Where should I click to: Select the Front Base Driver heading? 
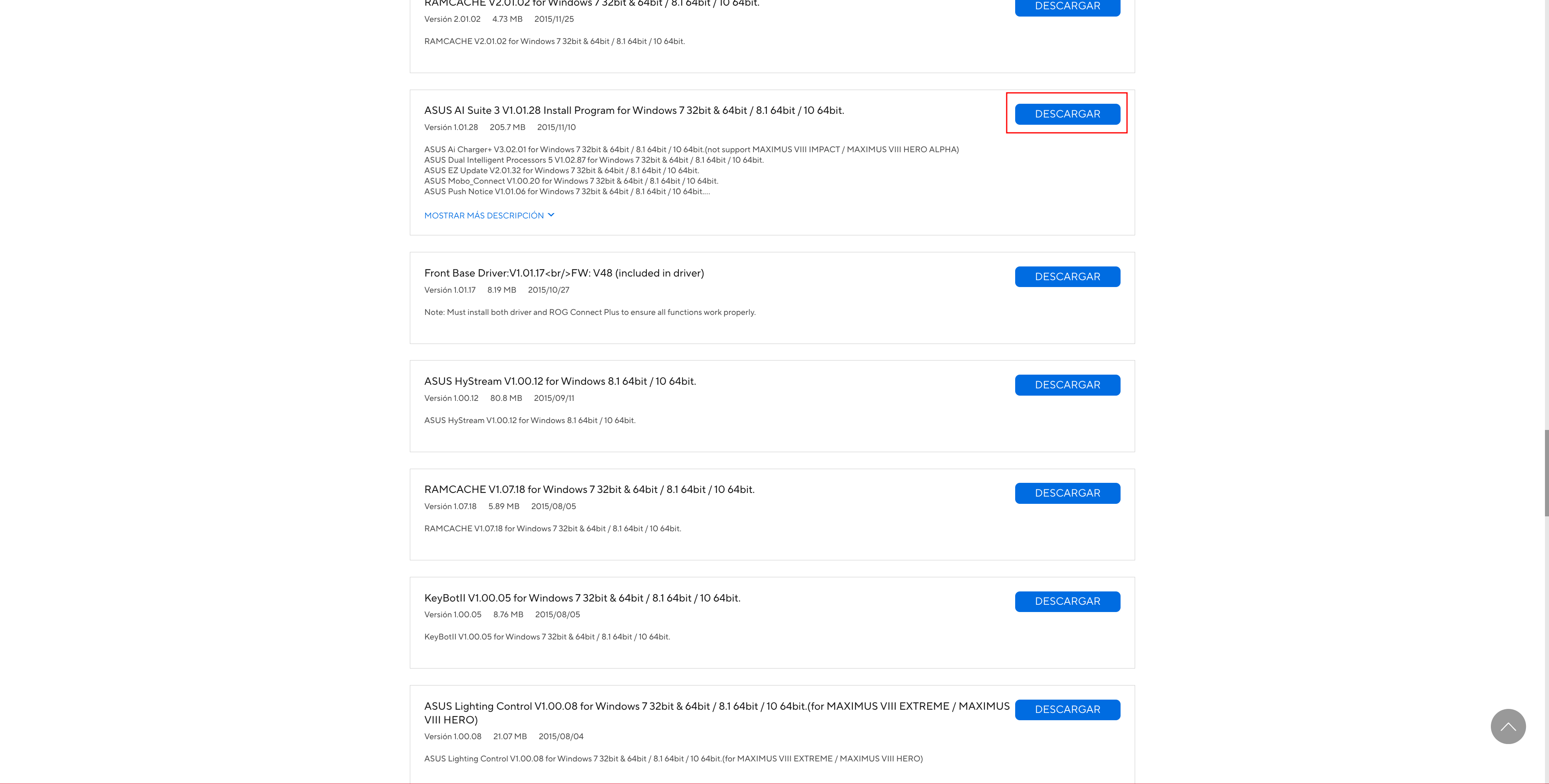(563, 273)
